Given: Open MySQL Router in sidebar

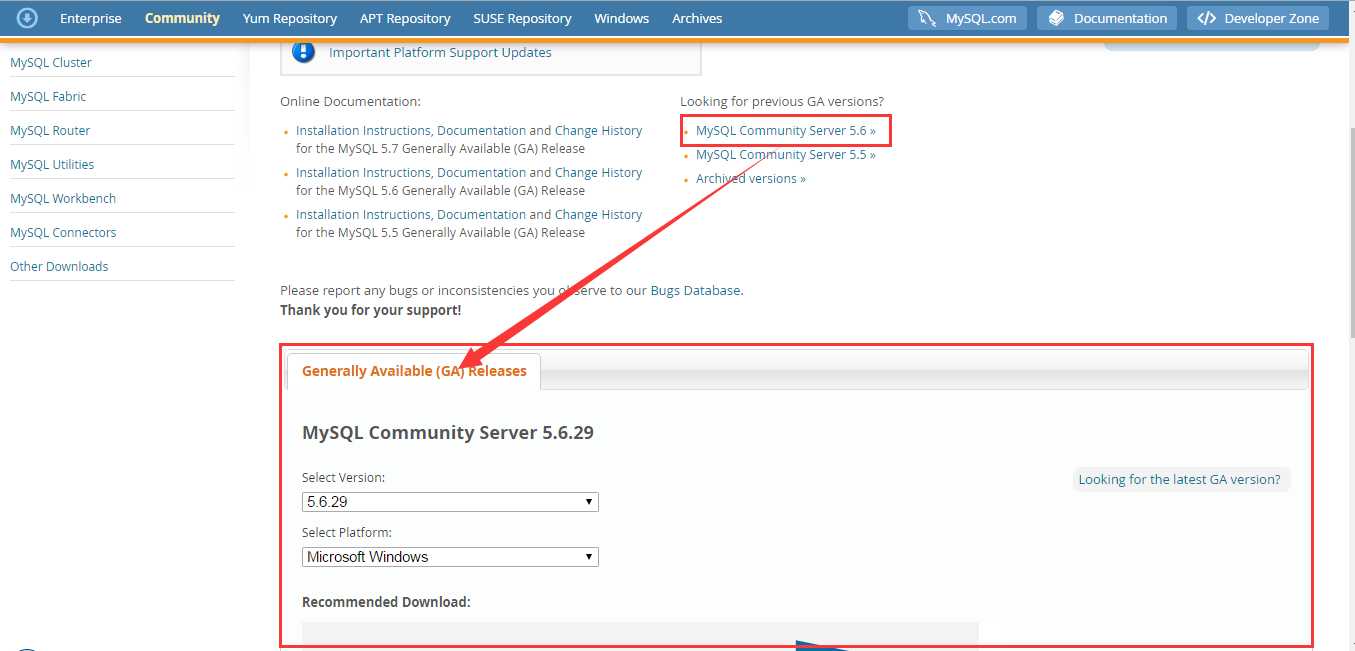Looking at the screenshot, I should coord(50,130).
